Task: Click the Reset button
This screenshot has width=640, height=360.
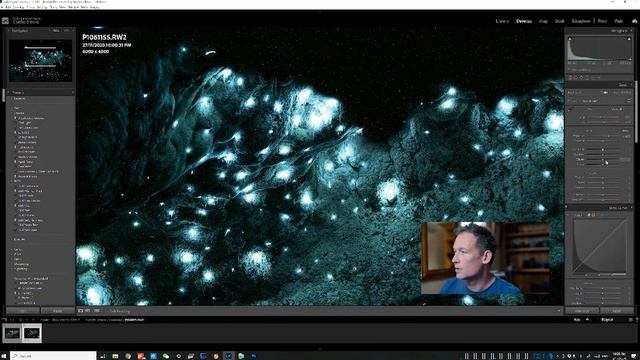Action: click(x=617, y=311)
